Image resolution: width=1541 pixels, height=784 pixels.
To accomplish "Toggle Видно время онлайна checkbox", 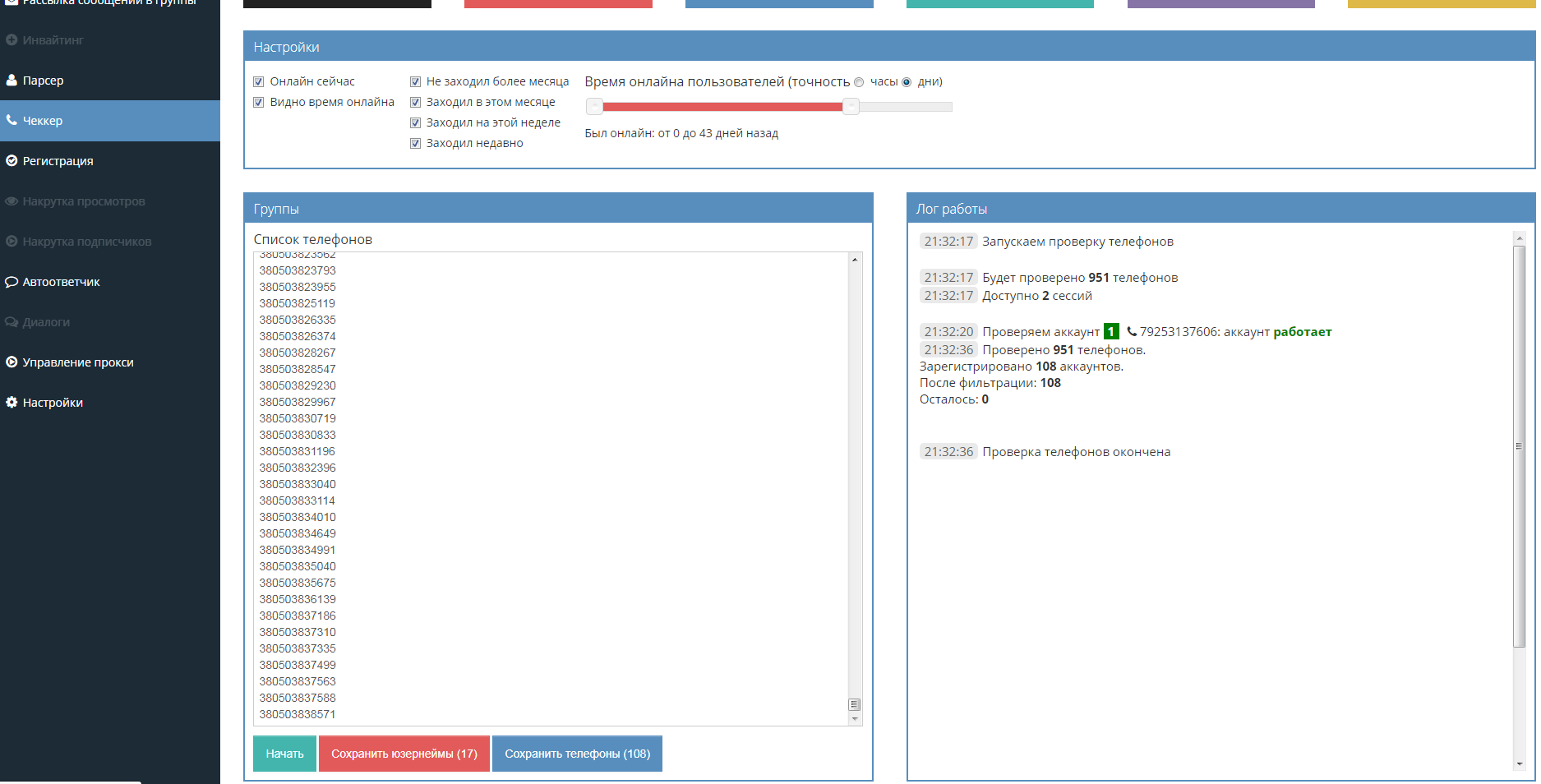I will 259,102.
